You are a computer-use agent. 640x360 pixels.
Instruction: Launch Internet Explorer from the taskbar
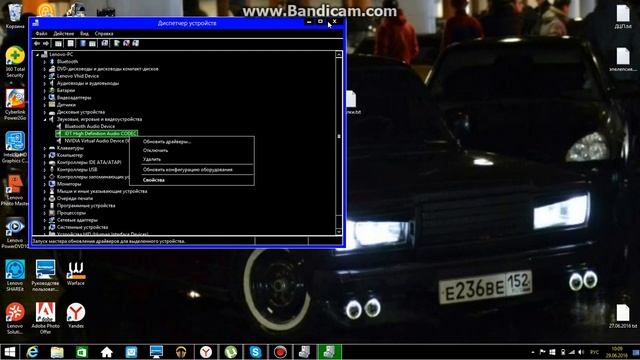tap(32, 352)
